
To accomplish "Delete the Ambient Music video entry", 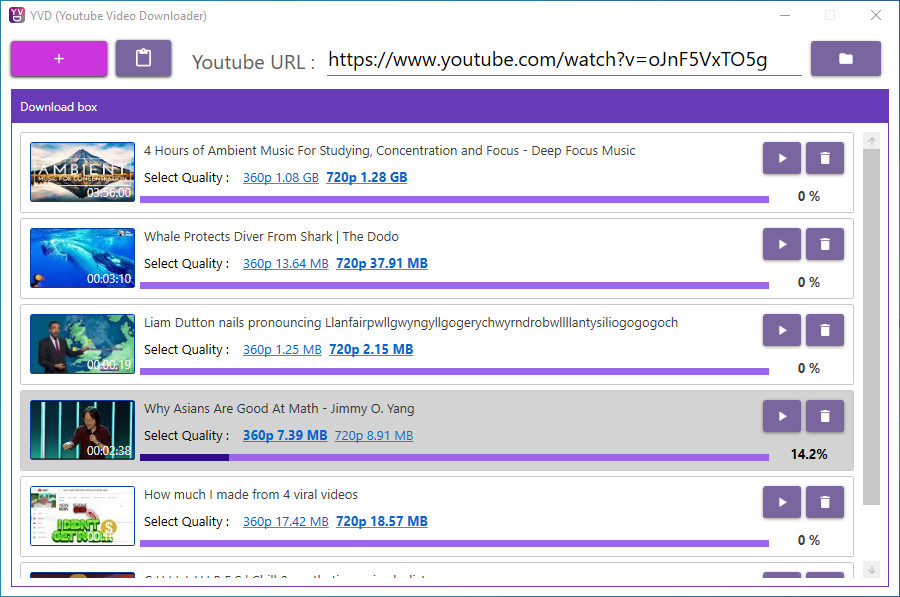I will point(825,158).
